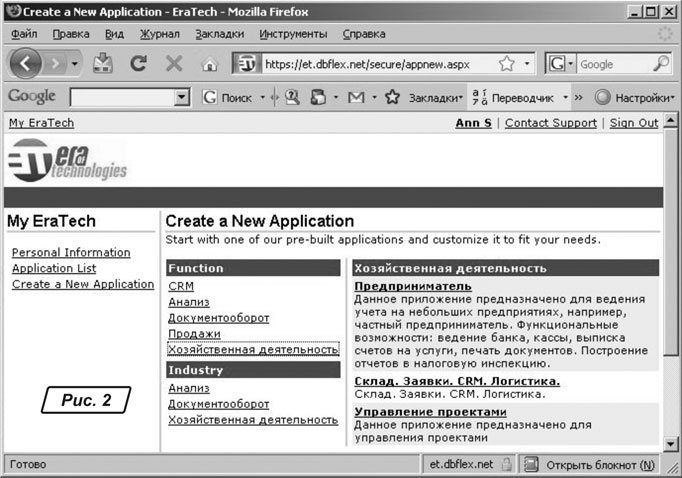This screenshot has height=478, width=682.
Task: Click the Downloads icon in navigation toolbar
Action: tap(103, 64)
